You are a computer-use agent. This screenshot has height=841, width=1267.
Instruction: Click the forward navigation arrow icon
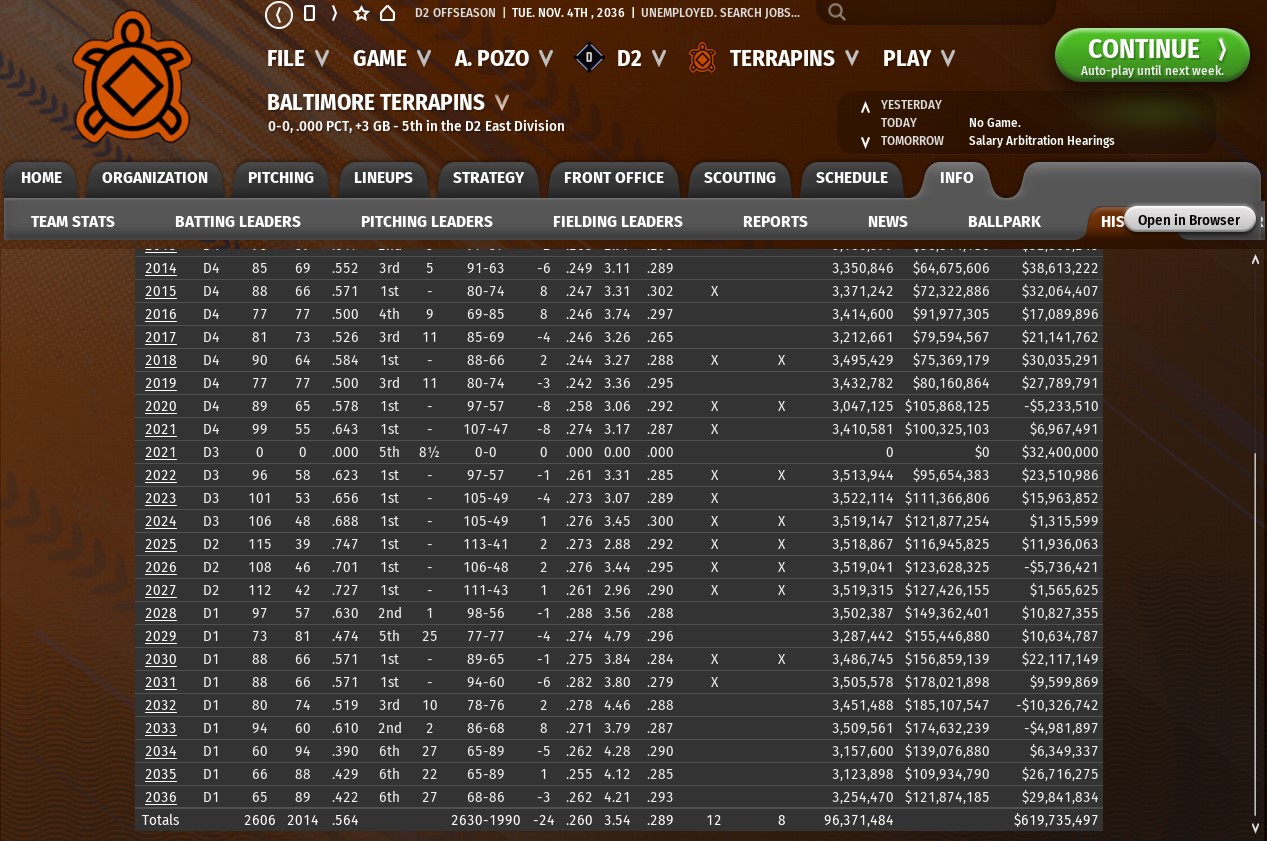pyautogui.click(x=334, y=14)
